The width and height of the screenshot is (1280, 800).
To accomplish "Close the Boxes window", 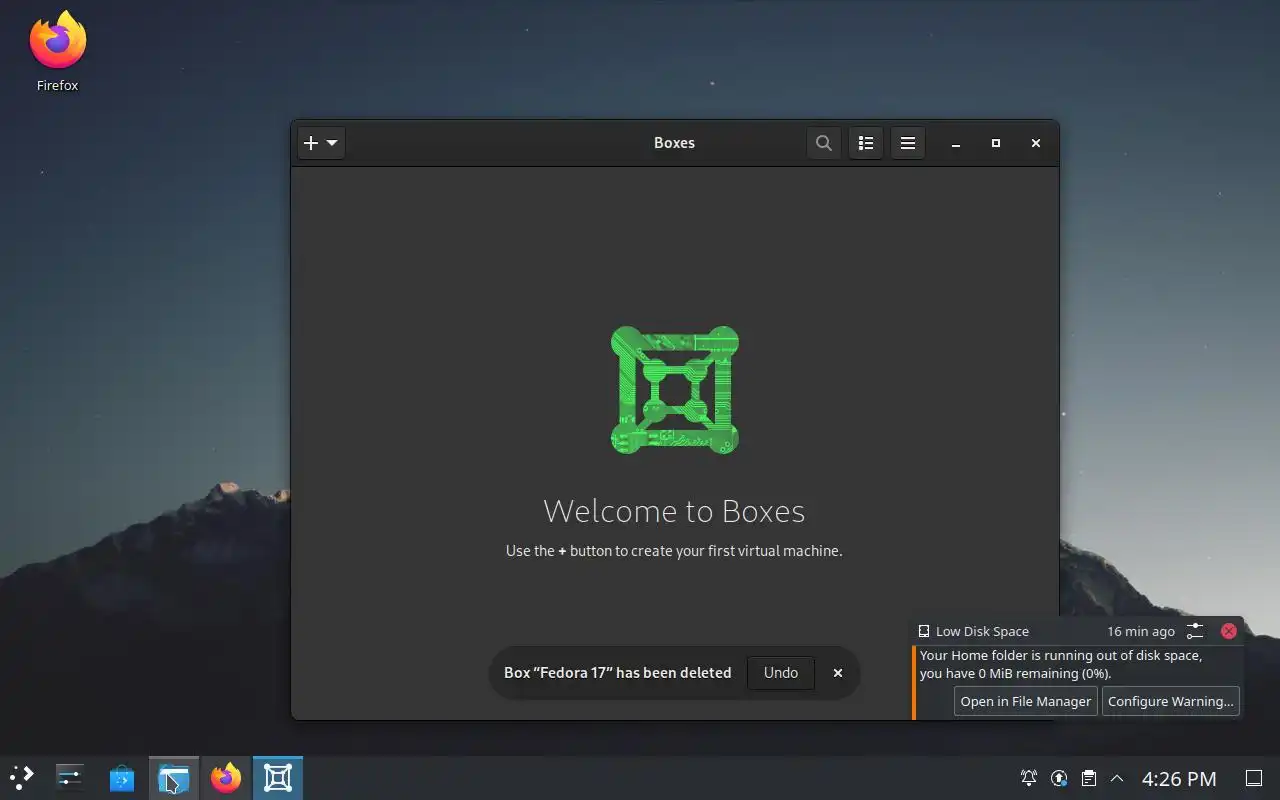I will [x=1036, y=143].
